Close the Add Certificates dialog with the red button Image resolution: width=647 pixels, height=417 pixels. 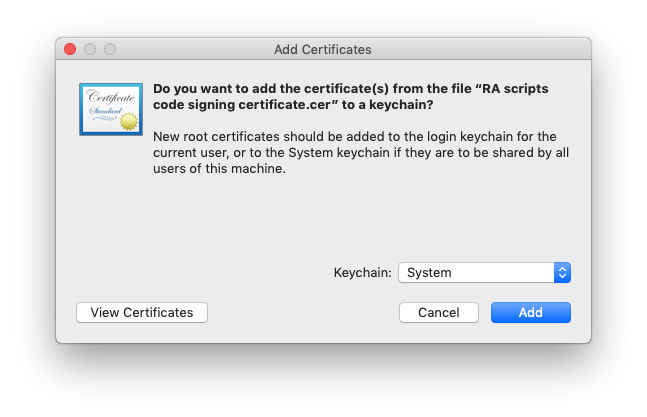(x=70, y=49)
